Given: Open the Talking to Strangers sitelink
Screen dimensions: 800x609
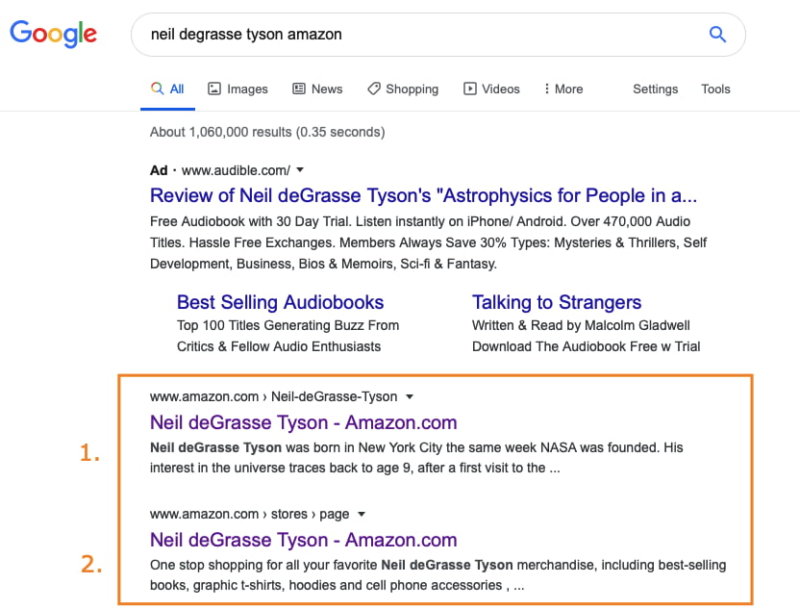Looking at the screenshot, I should click(557, 302).
